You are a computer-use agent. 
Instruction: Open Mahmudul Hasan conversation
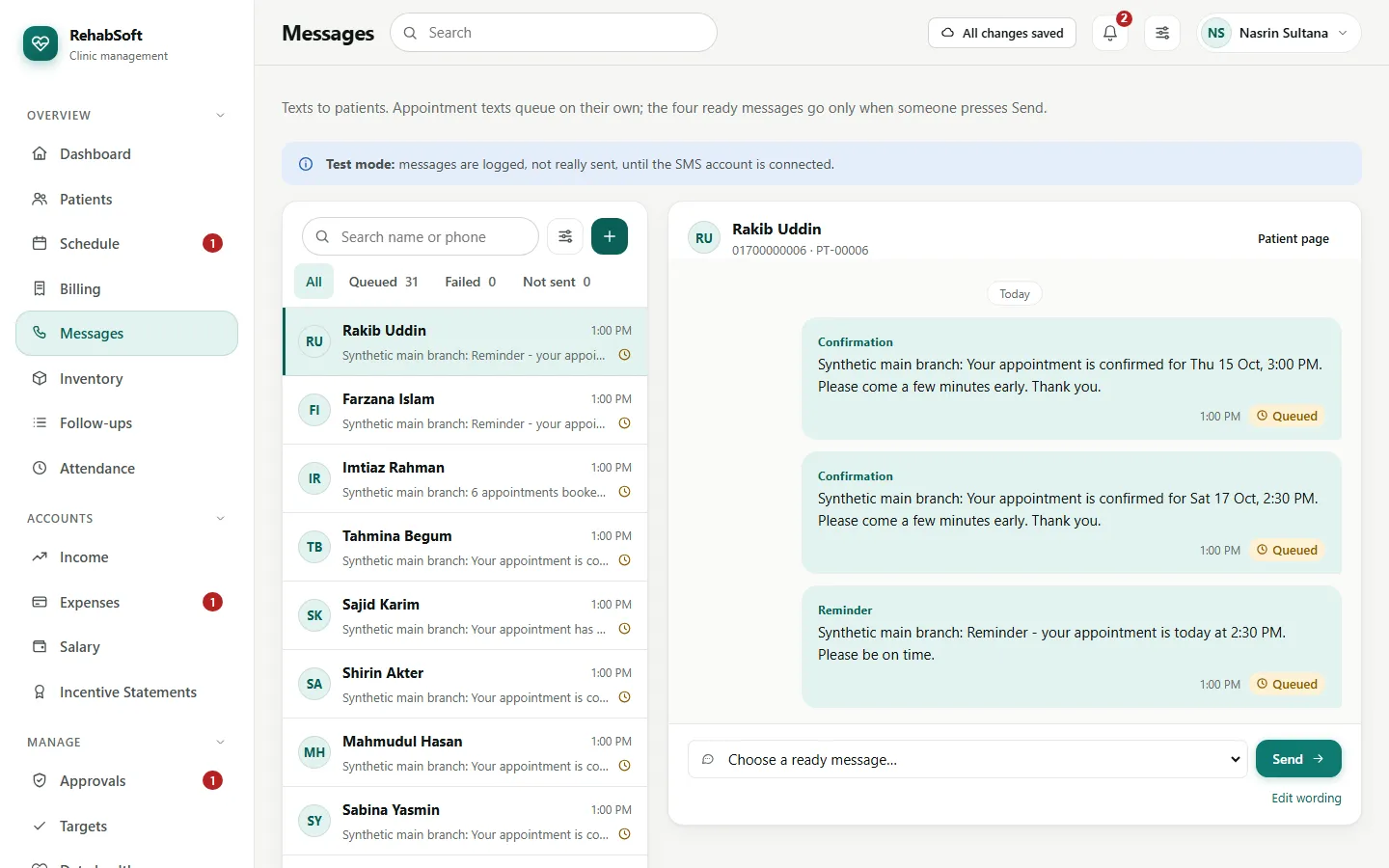pos(465,752)
